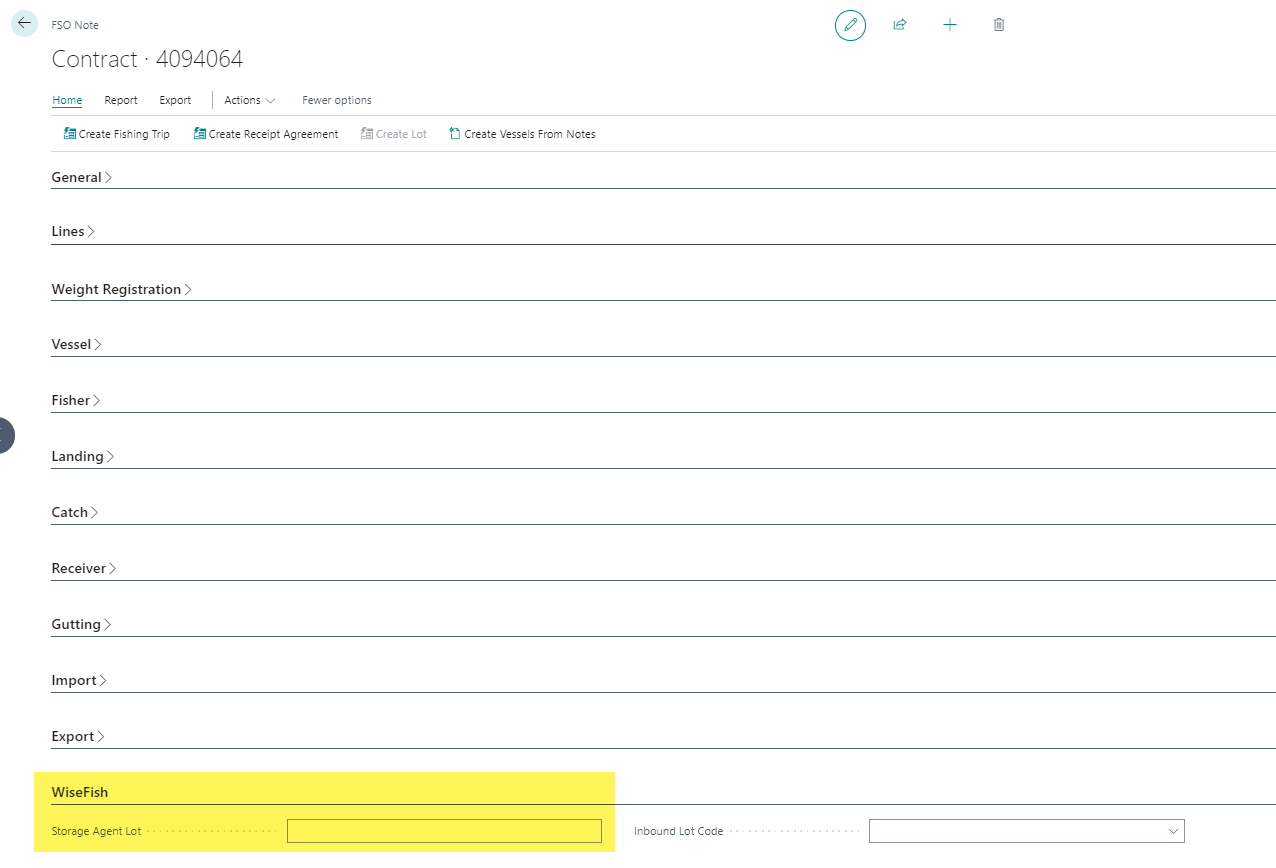Image resolution: width=1276 pixels, height=868 pixels.
Task: Click the pencil edit icon
Action: click(x=850, y=25)
